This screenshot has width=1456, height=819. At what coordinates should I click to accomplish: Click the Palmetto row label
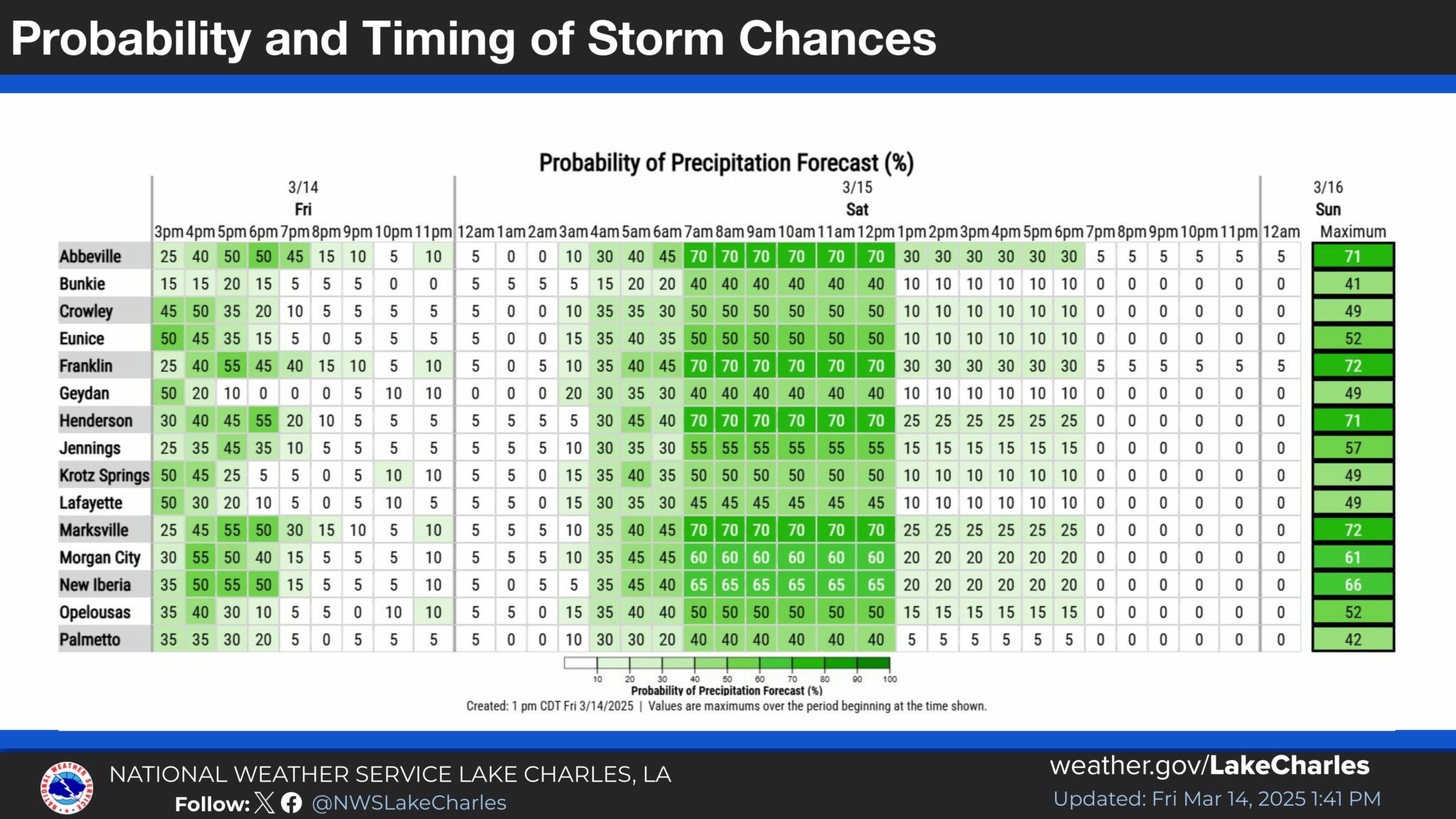tap(90, 640)
